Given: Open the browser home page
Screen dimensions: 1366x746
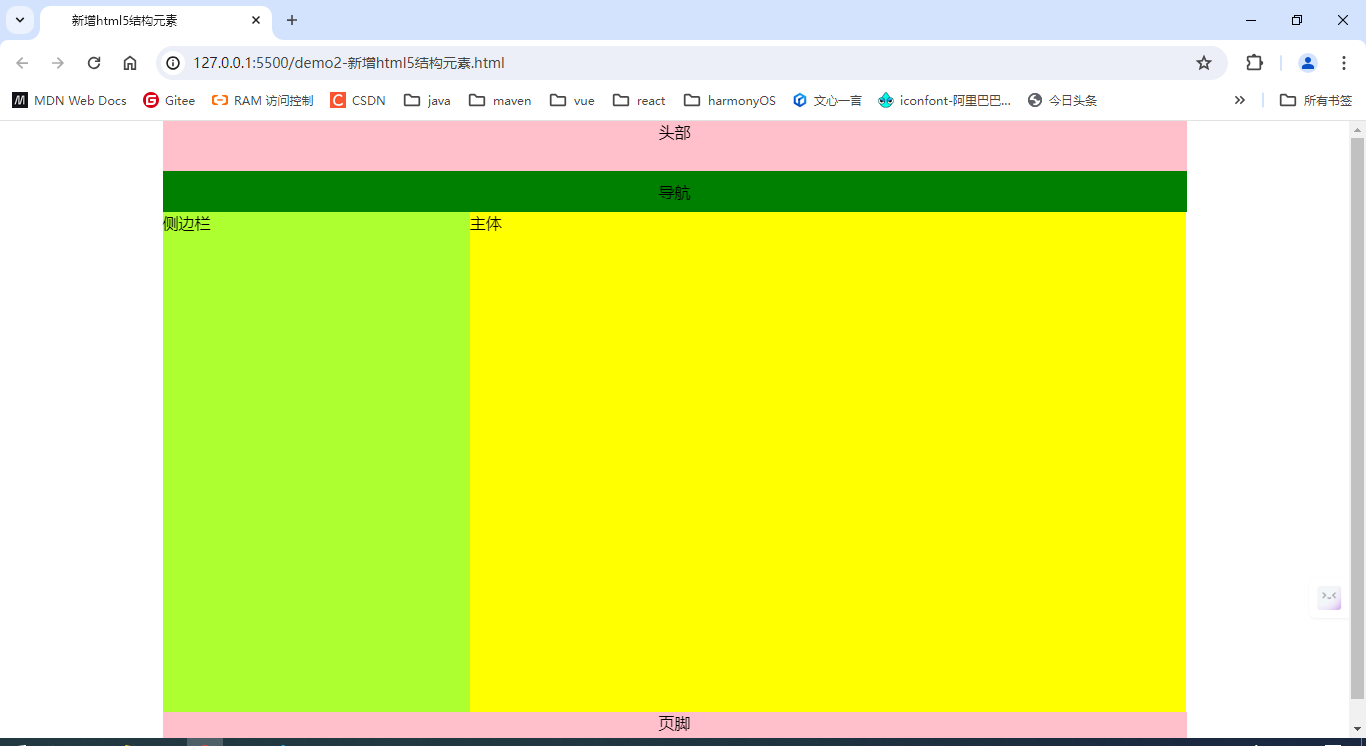Looking at the screenshot, I should coord(130,63).
